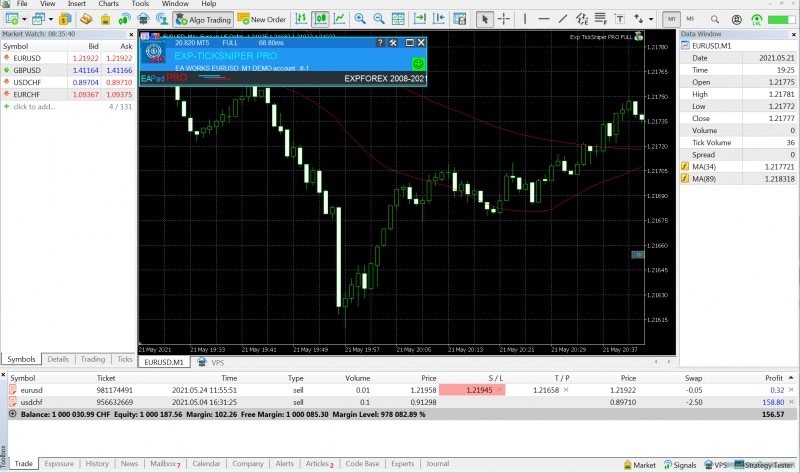The width and height of the screenshot is (800, 473).
Task: Open the Window menu
Action: pyautogui.click(x=175, y=4)
